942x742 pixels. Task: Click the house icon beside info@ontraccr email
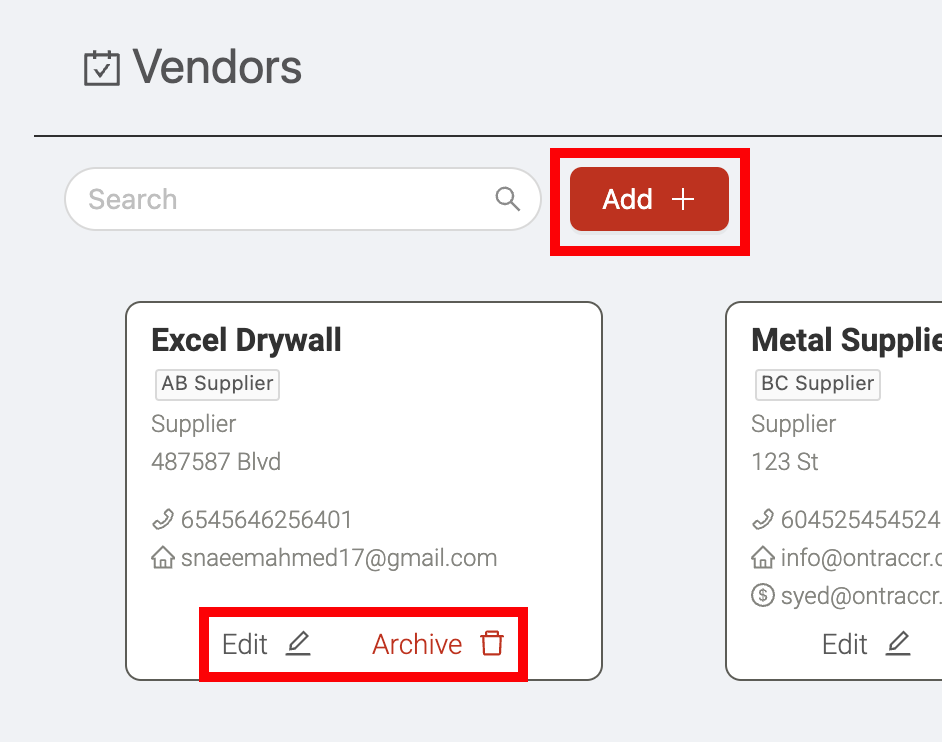[763, 558]
